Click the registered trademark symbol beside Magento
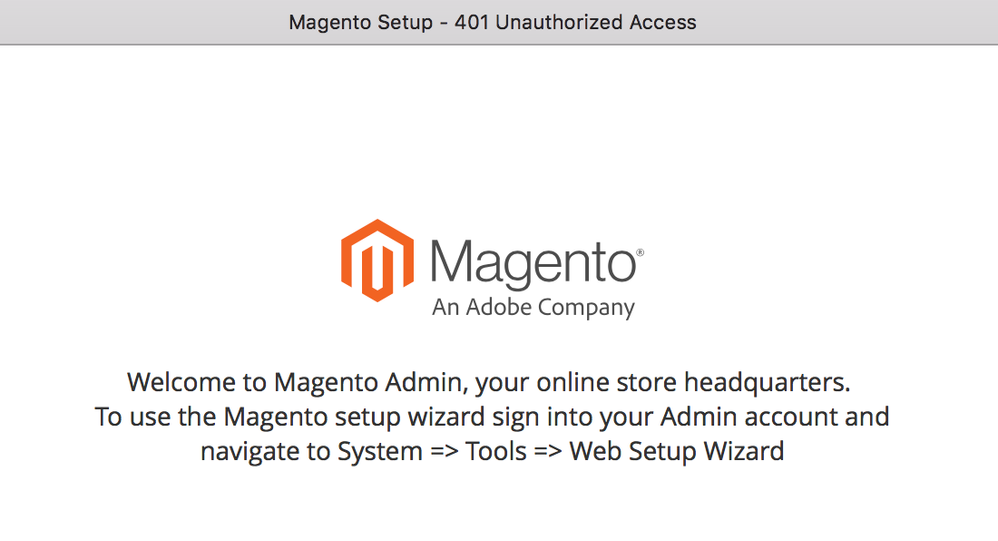The width and height of the screenshot is (998, 541). click(x=640, y=253)
